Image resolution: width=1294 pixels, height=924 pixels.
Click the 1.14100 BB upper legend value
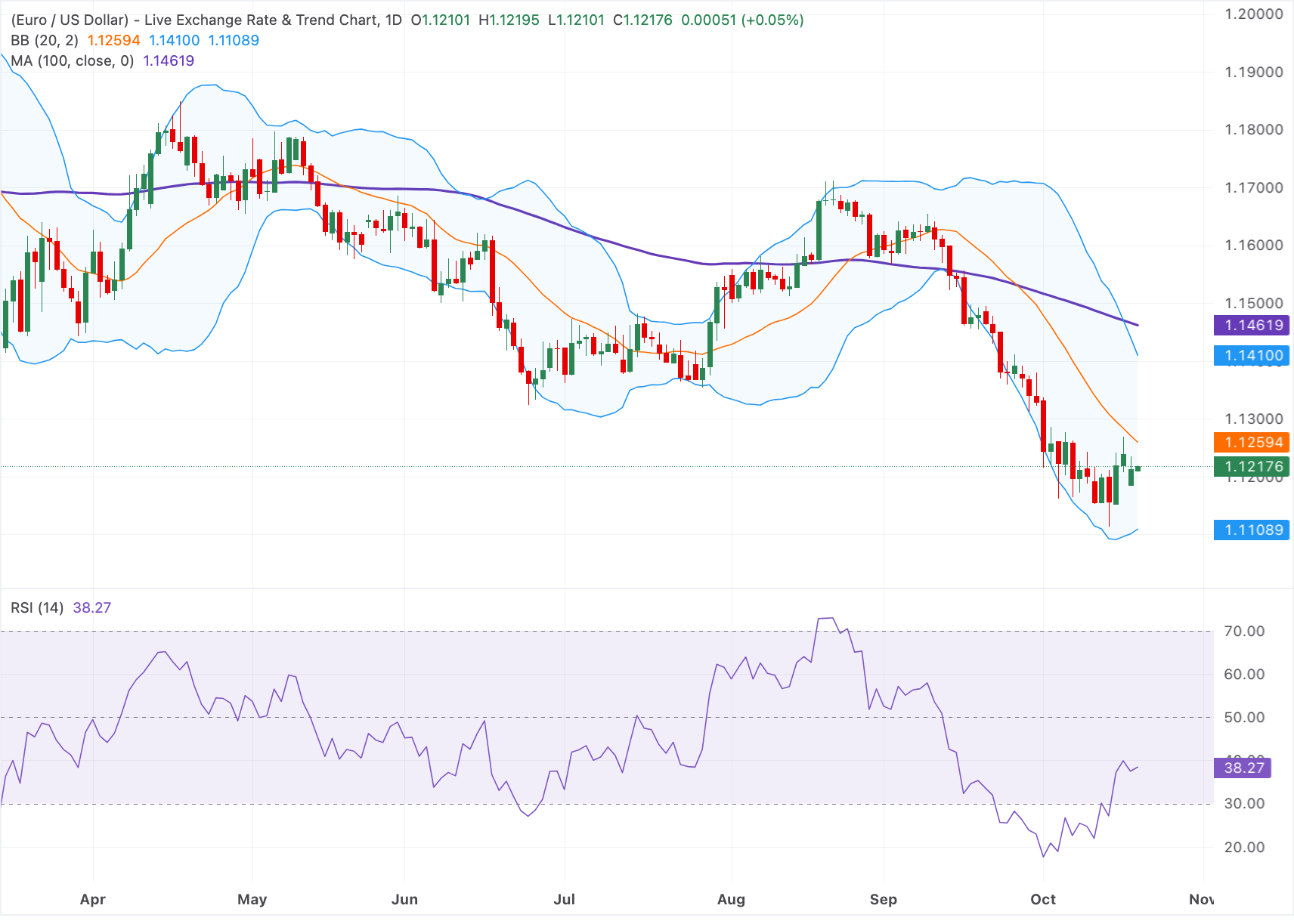point(175,40)
